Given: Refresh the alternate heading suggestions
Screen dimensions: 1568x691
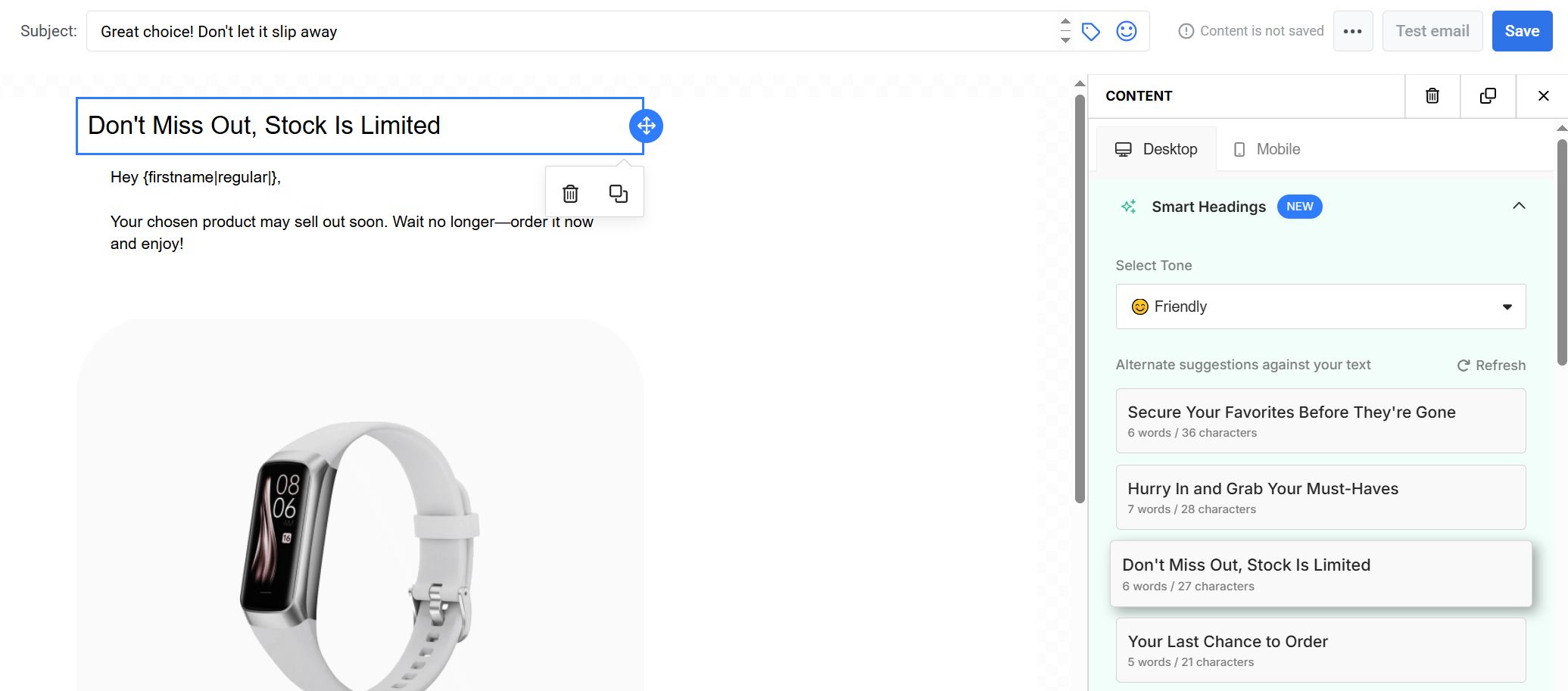Looking at the screenshot, I should [x=1491, y=366].
